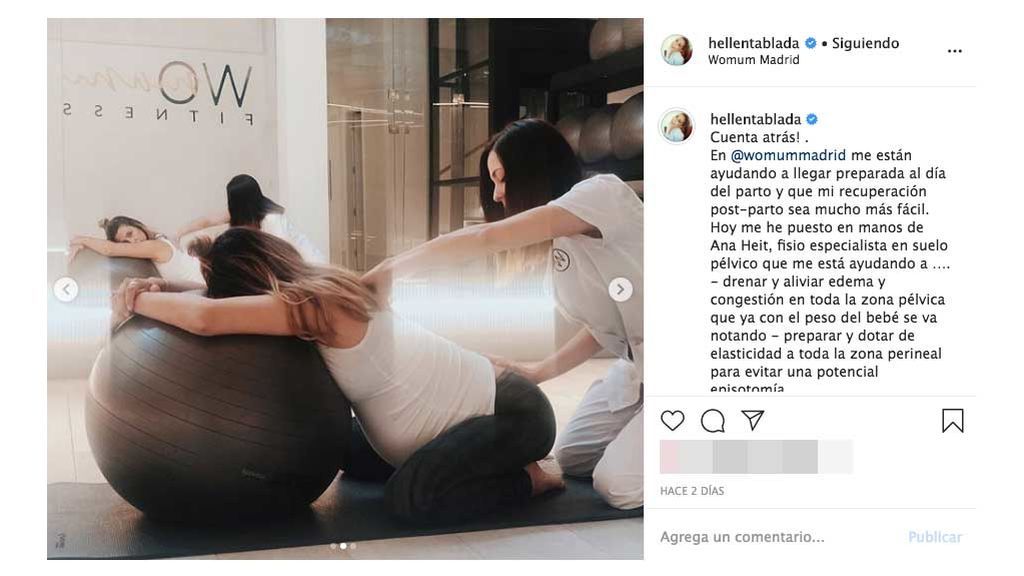Focus the Agrega un comentario field
This screenshot has width=1024, height=576.
[777, 537]
